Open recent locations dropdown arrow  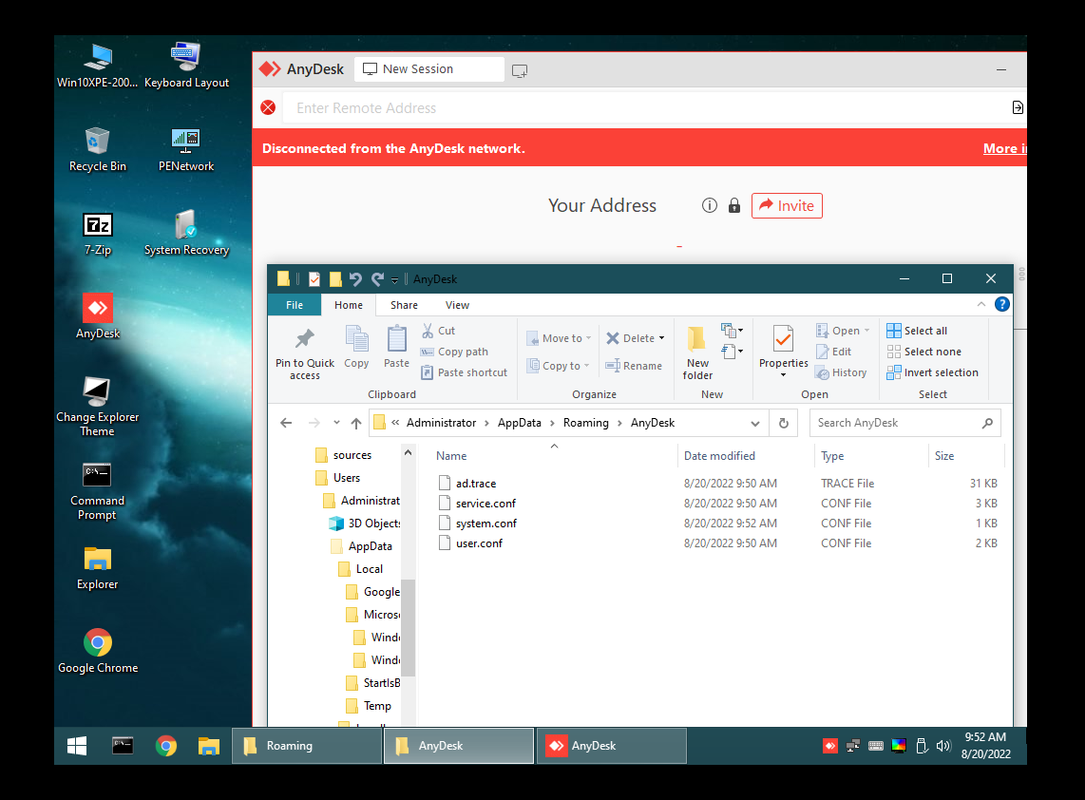coord(336,423)
